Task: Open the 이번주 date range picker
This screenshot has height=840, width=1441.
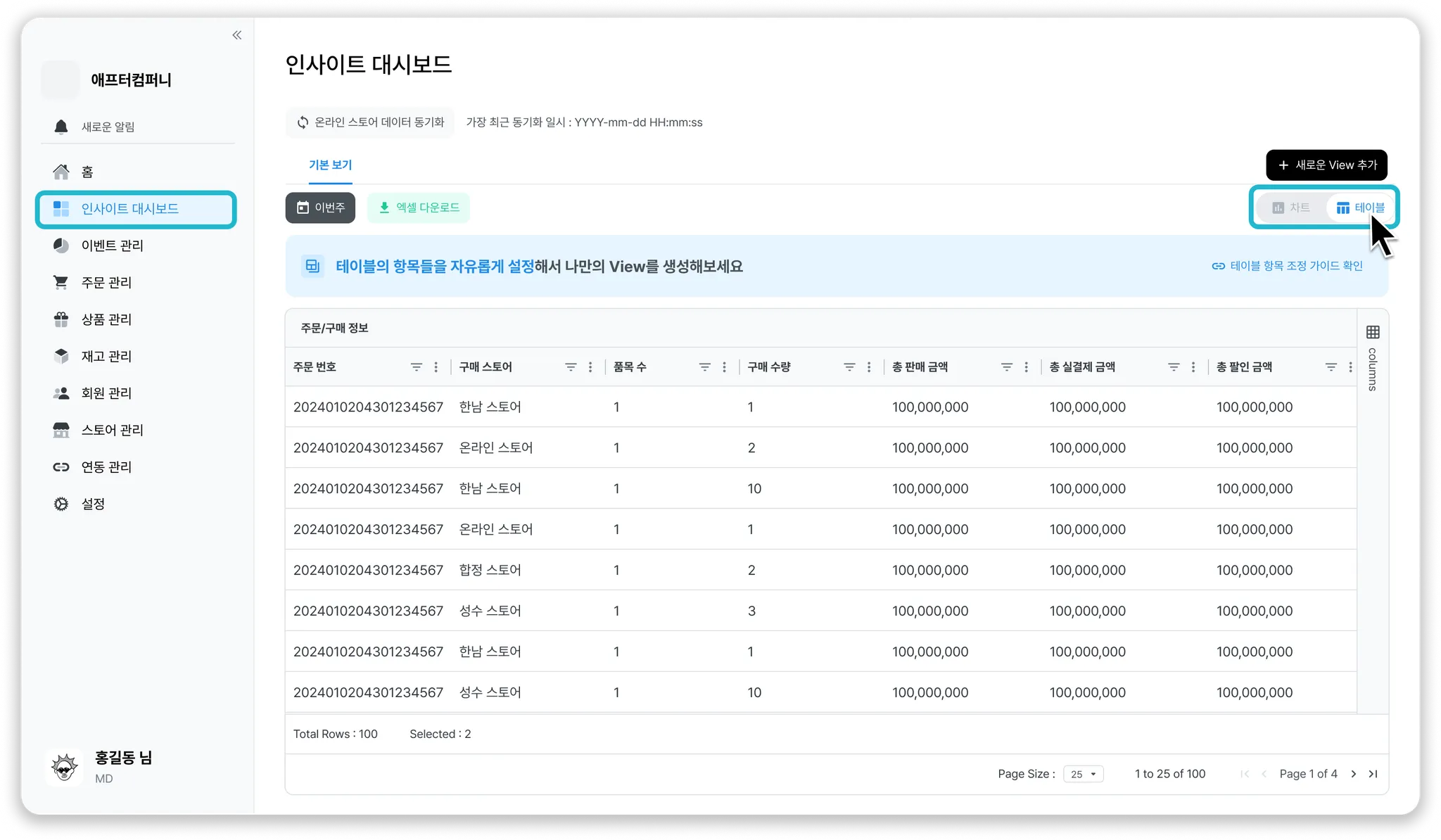Action: pos(320,208)
